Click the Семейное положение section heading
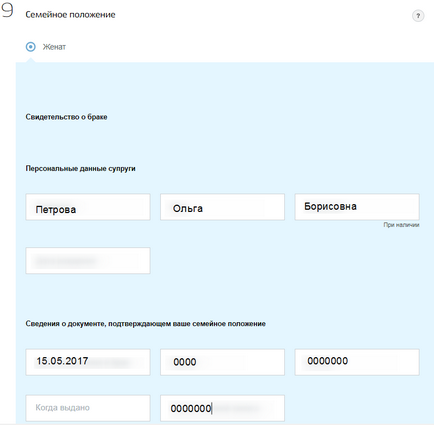Image resolution: width=434 pixels, height=425 pixels. 70,15
